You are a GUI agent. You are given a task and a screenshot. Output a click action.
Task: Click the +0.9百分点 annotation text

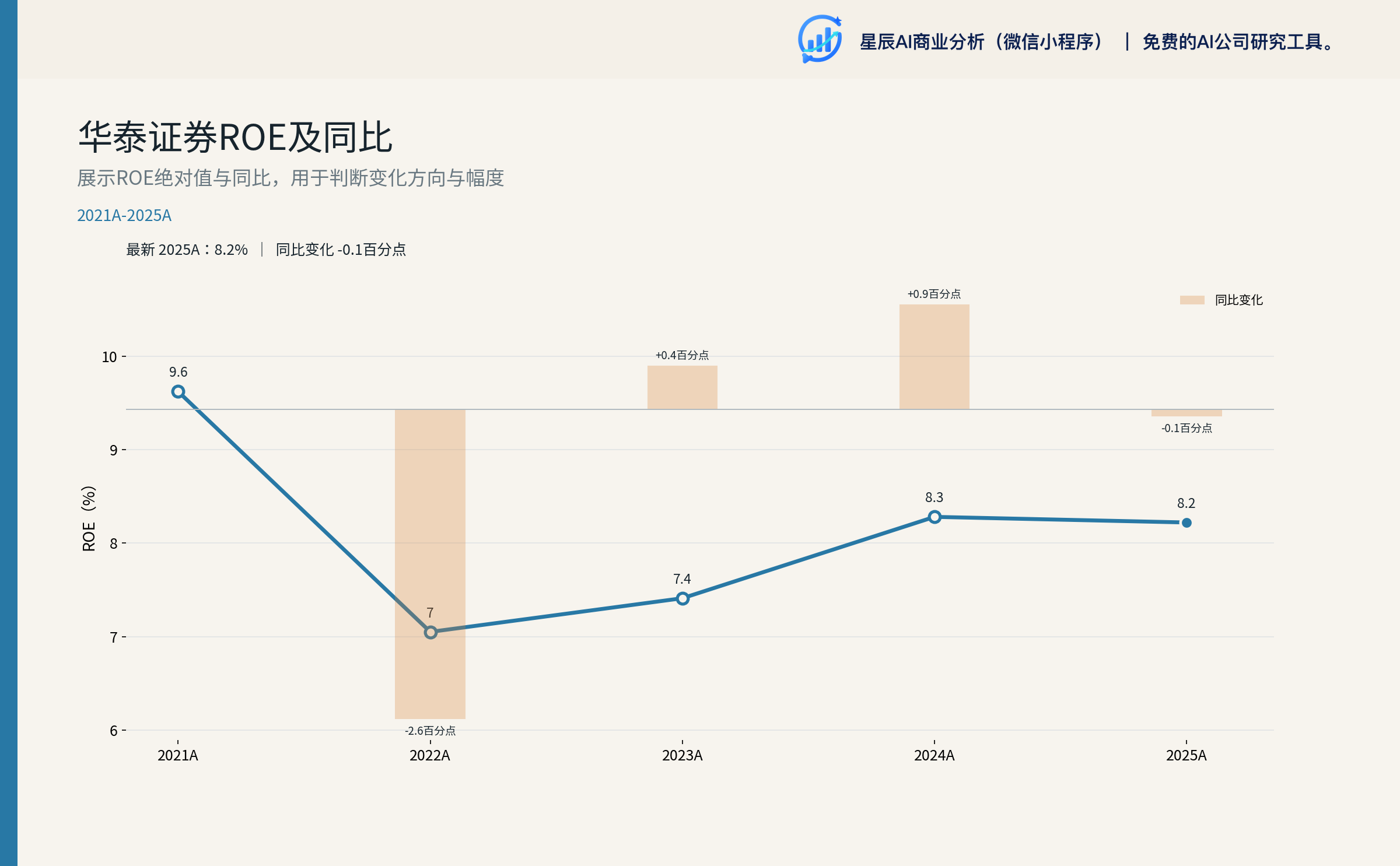click(935, 294)
